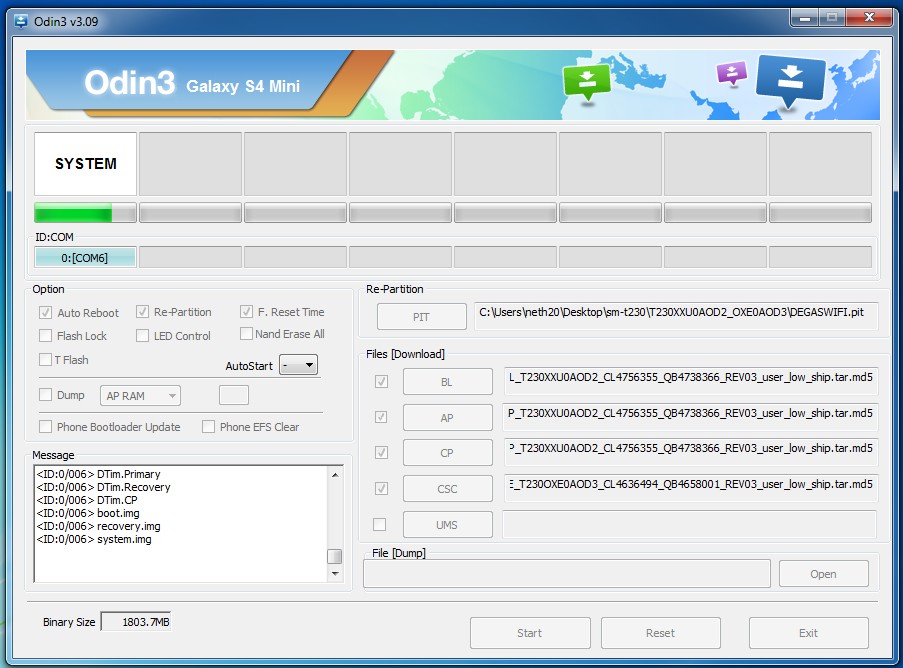The image size is (903, 668).
Task: Enable the T Flash checkbox
Action: coord(45,360)
